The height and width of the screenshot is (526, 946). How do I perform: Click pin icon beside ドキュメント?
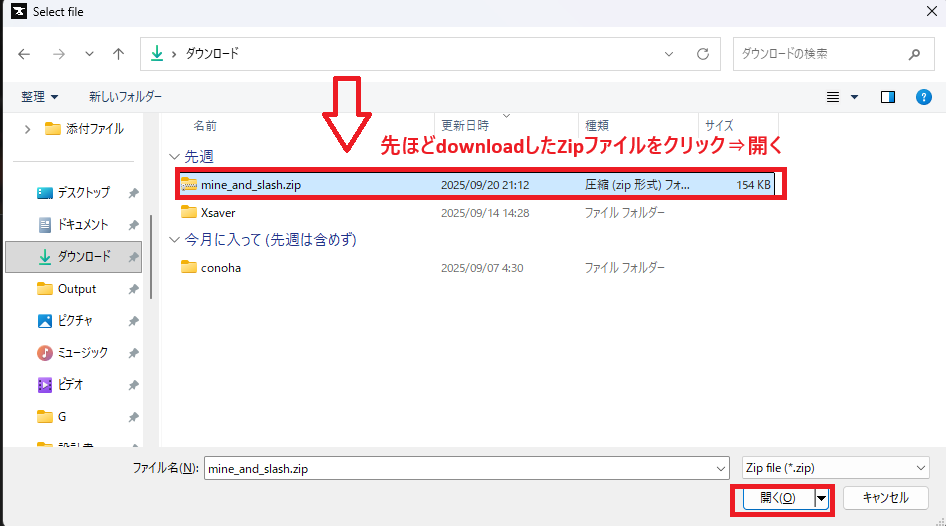click(133, 225)
